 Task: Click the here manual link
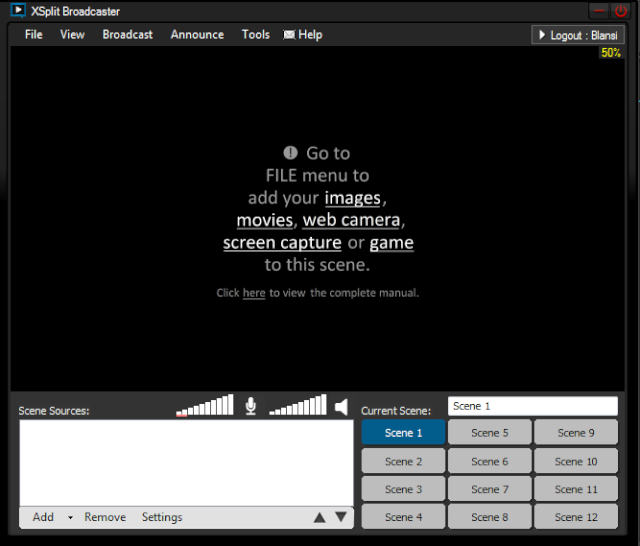coord(254,293)
